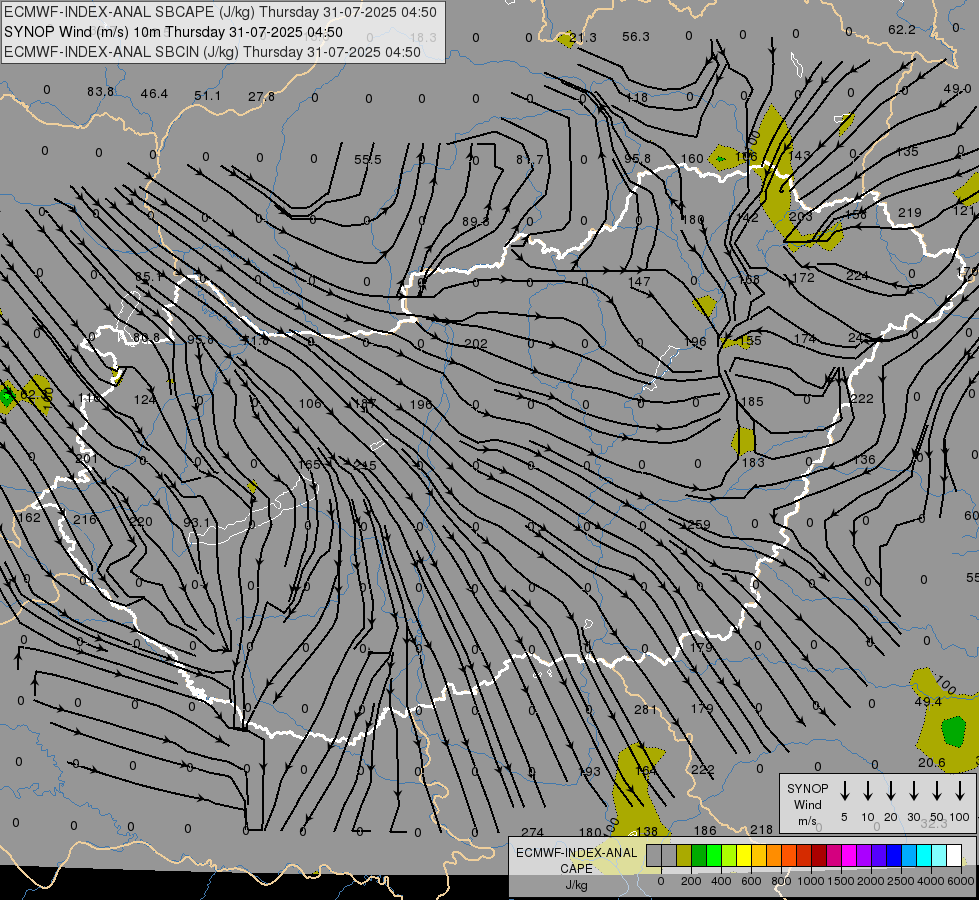Click the map value 259
Viewport: 979px width, 900px height.
699,525
